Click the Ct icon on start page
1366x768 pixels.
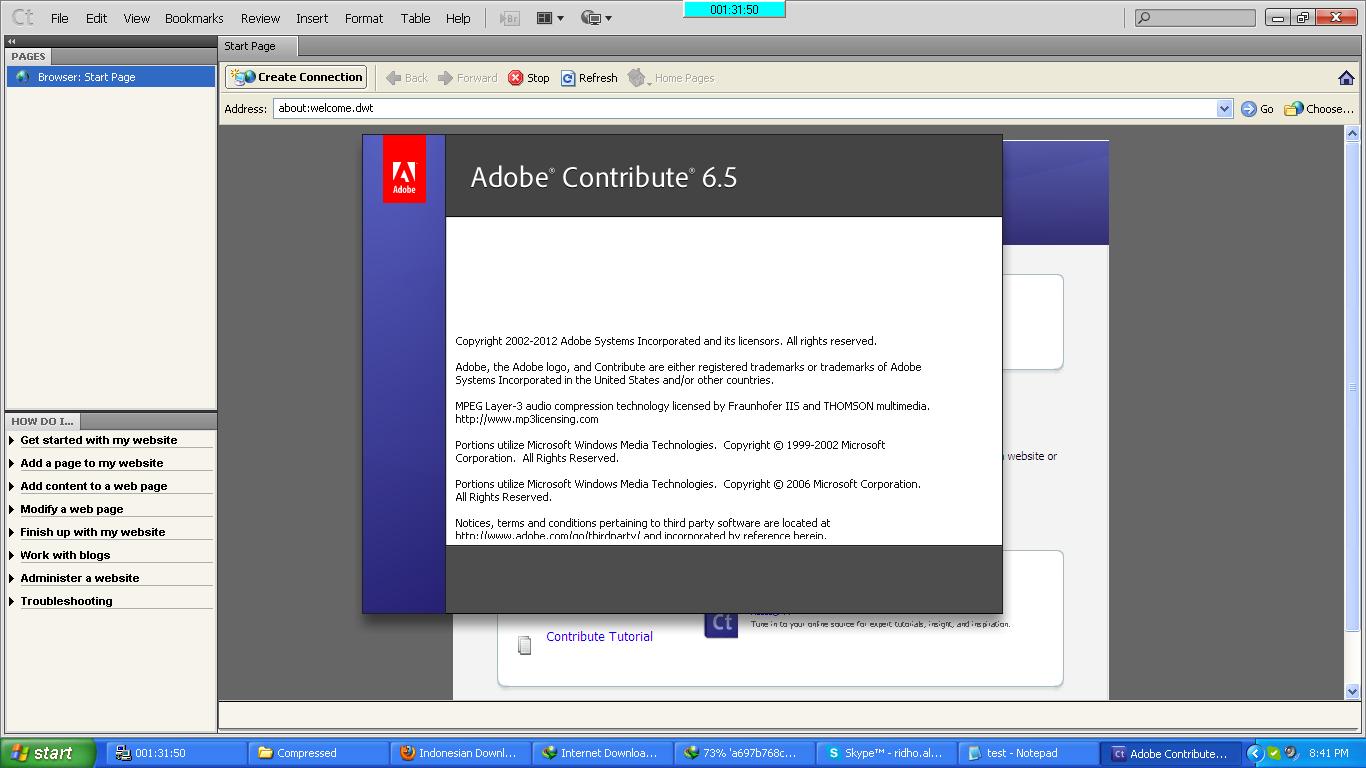pyautogui.click(x=721, y=624)
